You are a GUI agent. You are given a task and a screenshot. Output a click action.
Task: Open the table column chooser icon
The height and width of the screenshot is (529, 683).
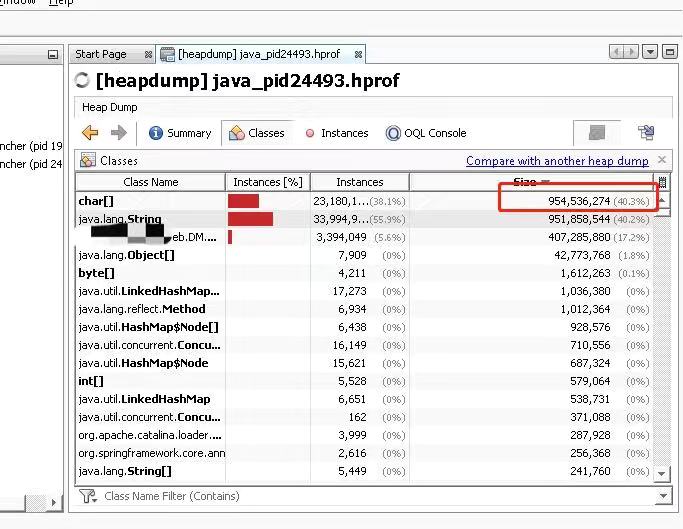(662, 182)
